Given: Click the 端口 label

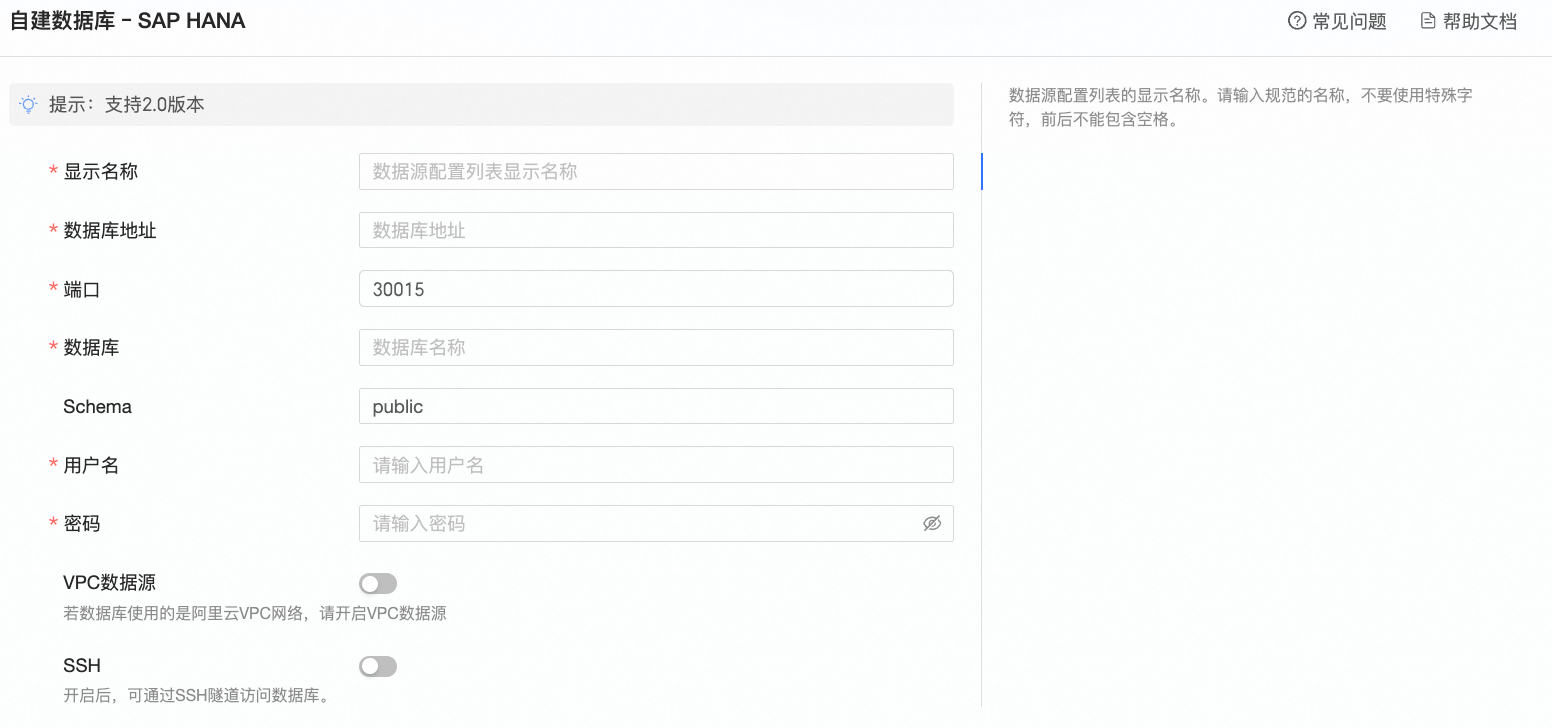Looking at the screenshot, I should point(82,289).
